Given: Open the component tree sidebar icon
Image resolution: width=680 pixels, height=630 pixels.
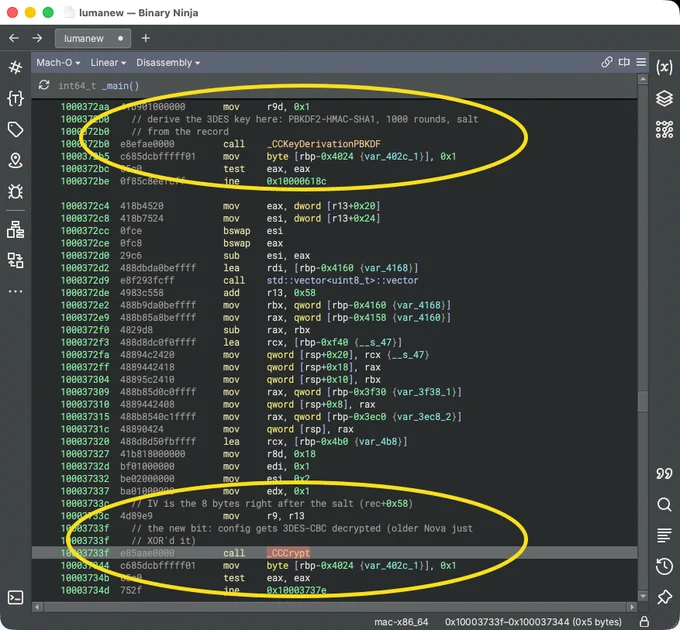Looking at the screenshot, I should click(16, 229).
